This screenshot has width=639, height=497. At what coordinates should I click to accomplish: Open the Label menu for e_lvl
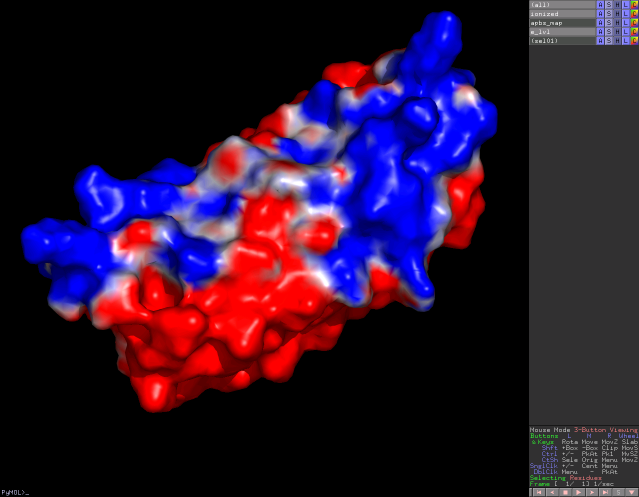(626, 31)
